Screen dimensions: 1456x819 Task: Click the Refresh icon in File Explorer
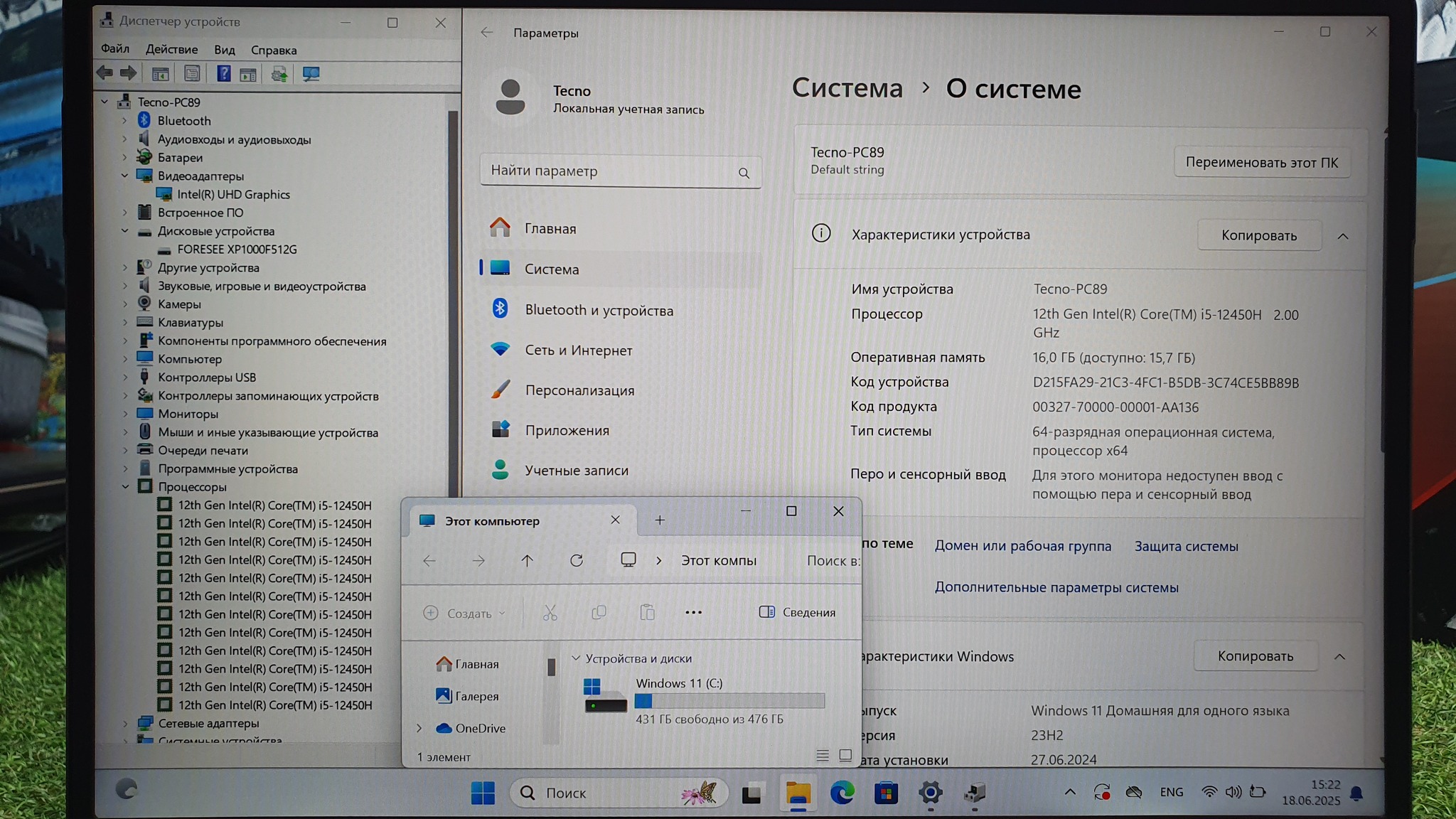click(577, 561)
